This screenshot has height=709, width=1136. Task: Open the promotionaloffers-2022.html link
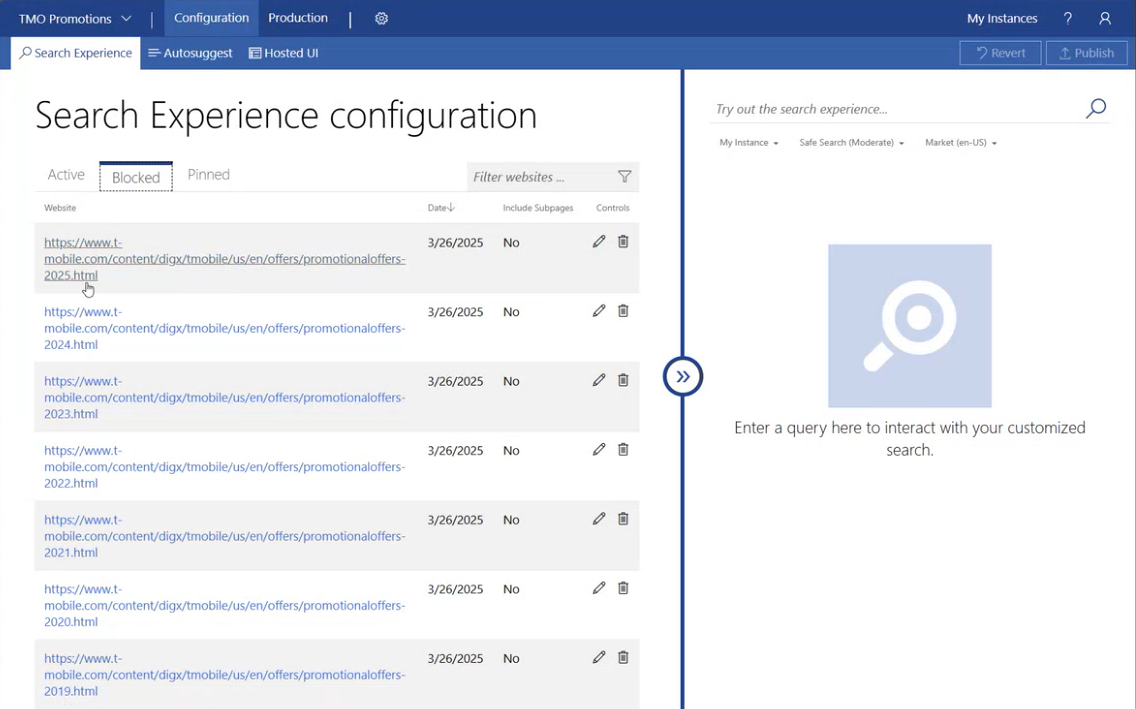[225, 466]
